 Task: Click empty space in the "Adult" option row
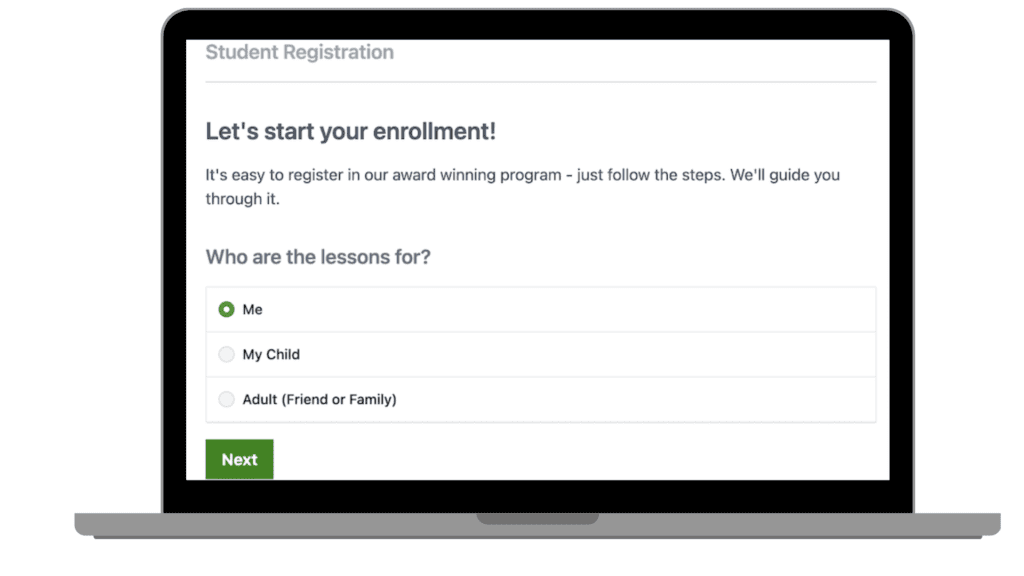point(650,400)
